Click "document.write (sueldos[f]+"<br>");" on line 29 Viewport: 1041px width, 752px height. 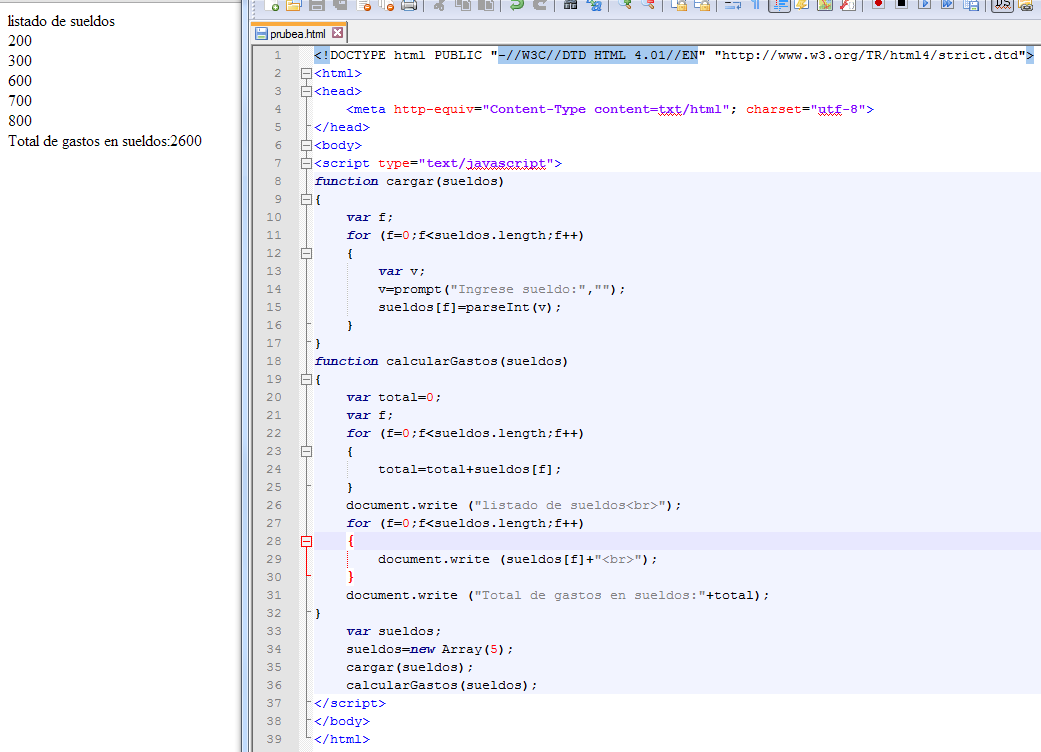[518, 560]
